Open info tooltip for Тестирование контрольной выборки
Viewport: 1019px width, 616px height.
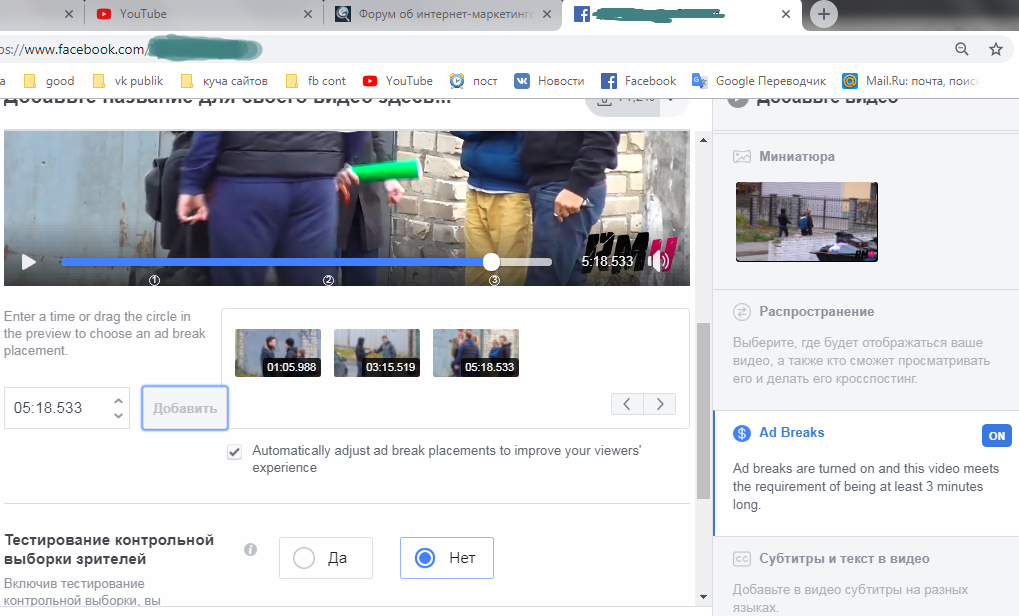pos(250,550)
